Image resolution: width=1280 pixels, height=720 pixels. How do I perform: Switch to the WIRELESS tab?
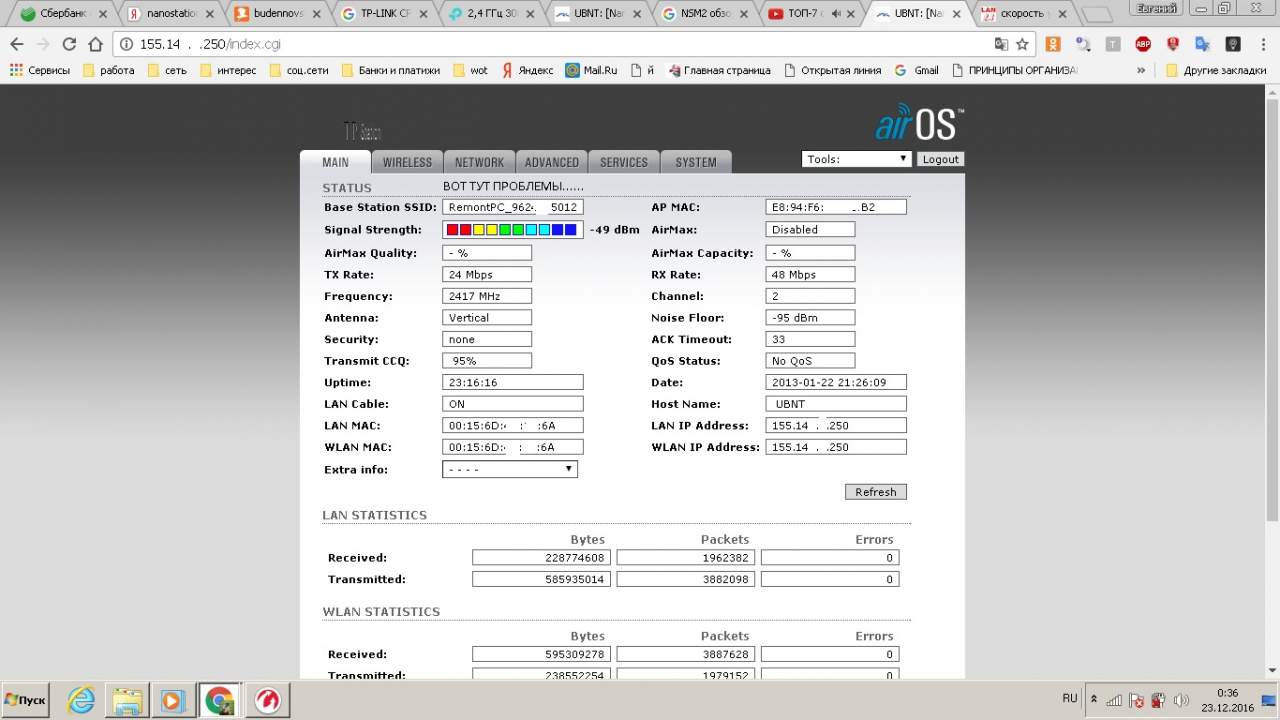pyautogui.click(x=407, y=162)
